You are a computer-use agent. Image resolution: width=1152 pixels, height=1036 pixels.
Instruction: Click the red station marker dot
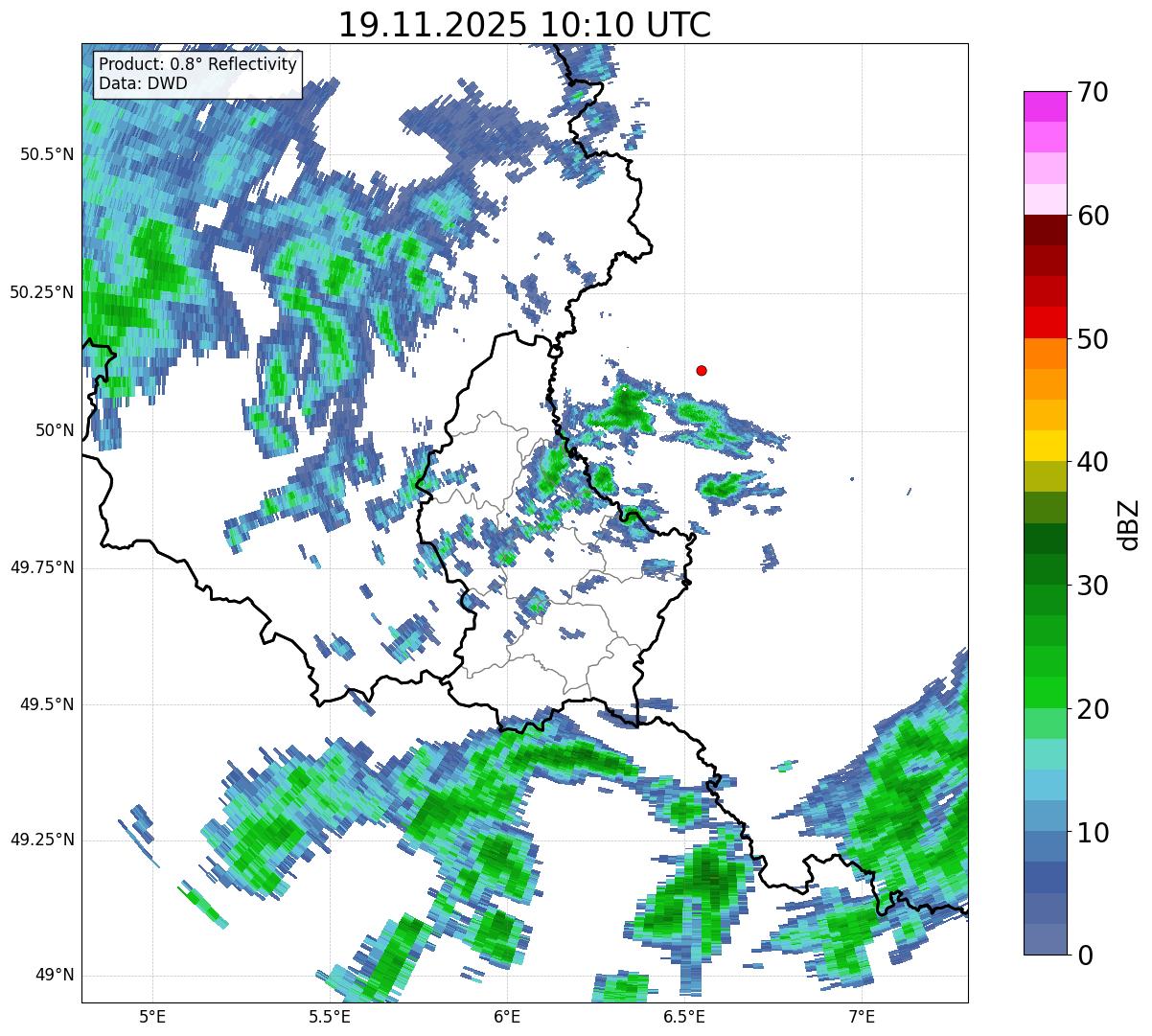702,370
